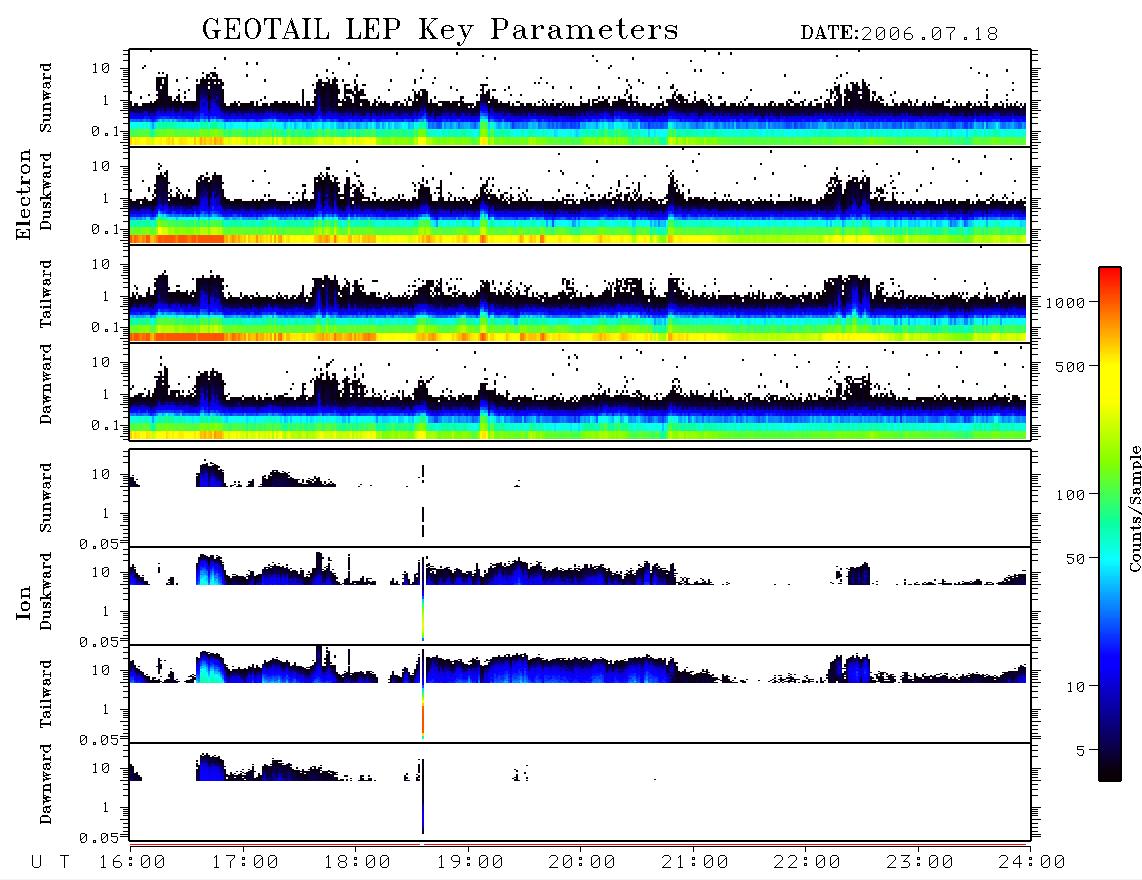Viewport: 1142px width, 880px height.
Task: Click the "10" tick of Ion Duskward axis
Action: [x=101, y=573]
